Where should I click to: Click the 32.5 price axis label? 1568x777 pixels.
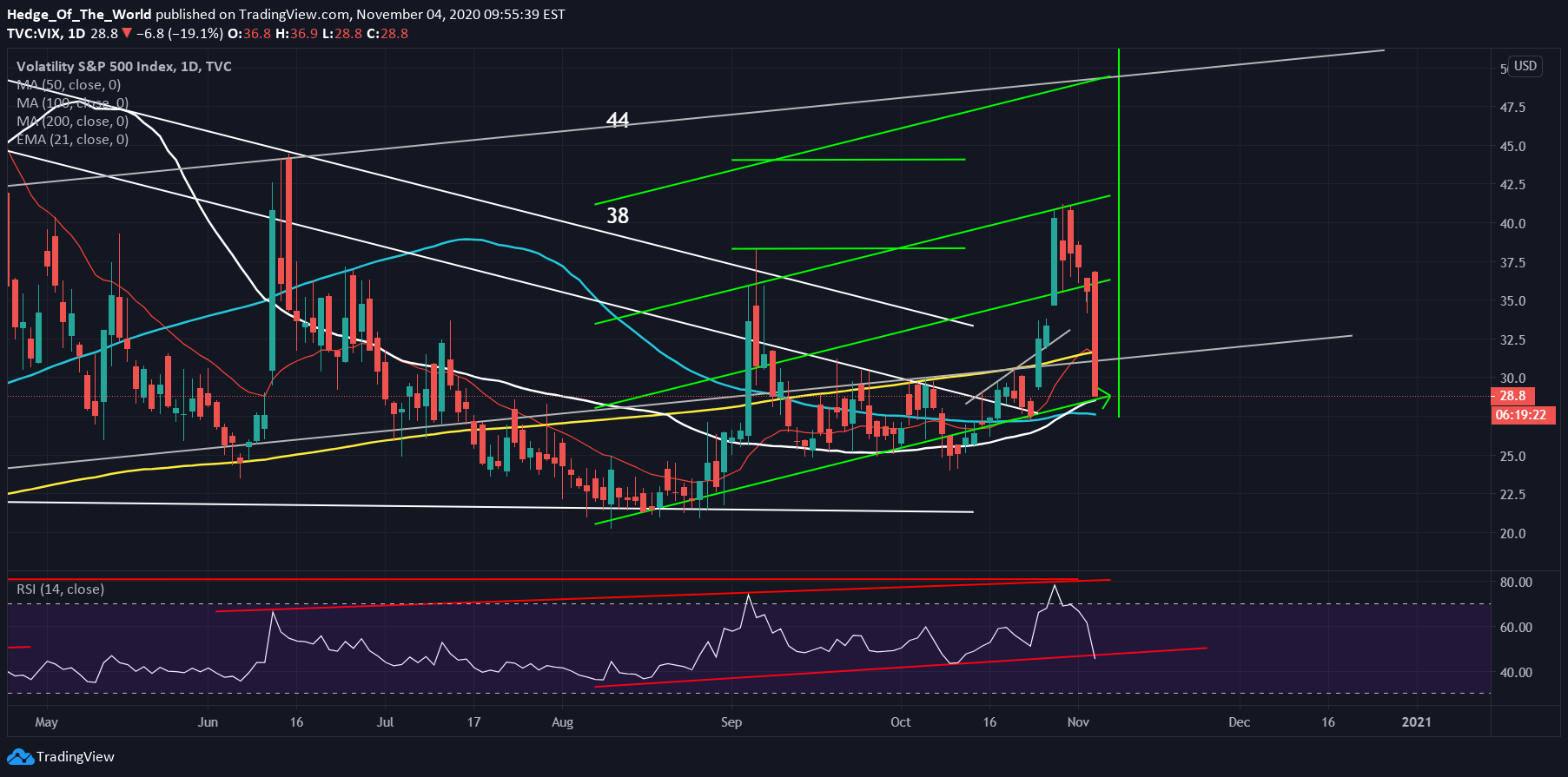[x=1512, y=340]
